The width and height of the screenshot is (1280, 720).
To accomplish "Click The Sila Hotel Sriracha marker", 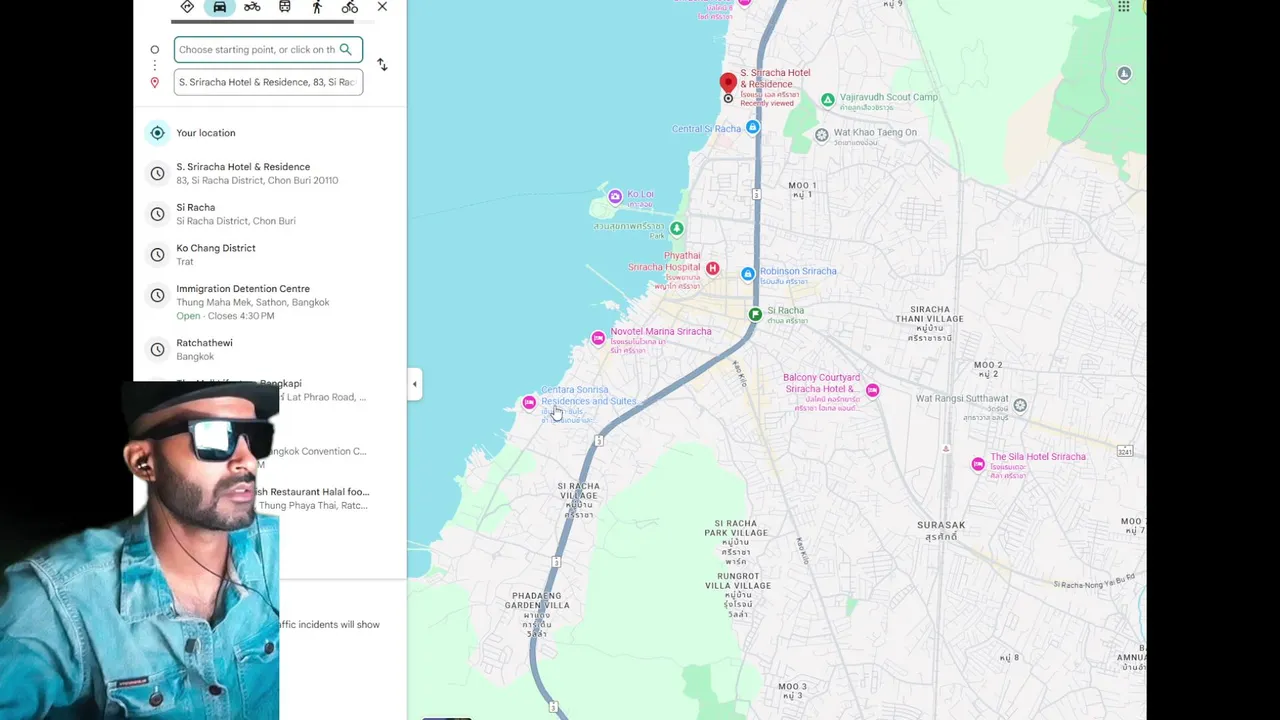I will pyautogui.click(x=978, y=464).
